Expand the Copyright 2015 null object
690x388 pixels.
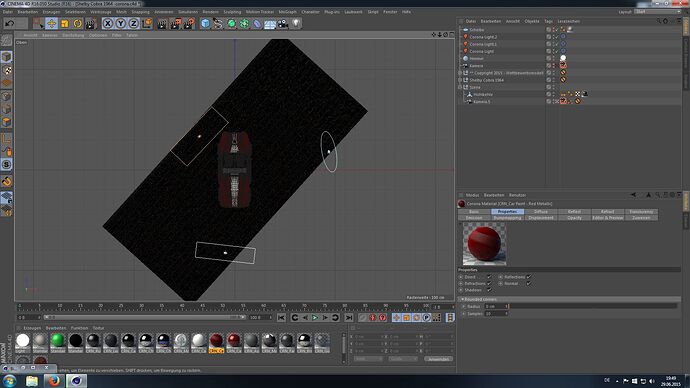(x=460, y=73)
